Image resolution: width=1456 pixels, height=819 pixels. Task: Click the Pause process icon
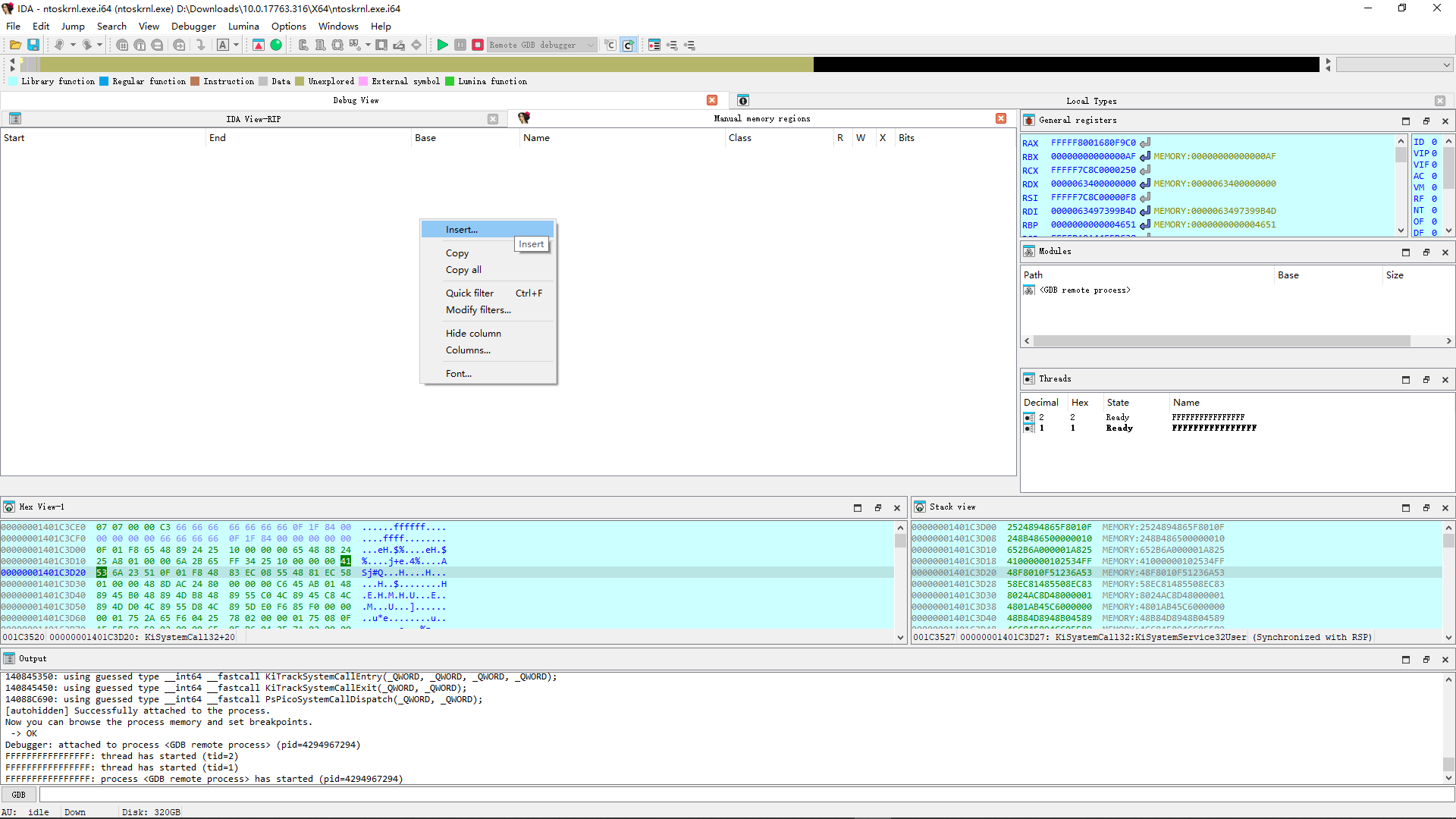pyautogui.click(x=460, y=45)
